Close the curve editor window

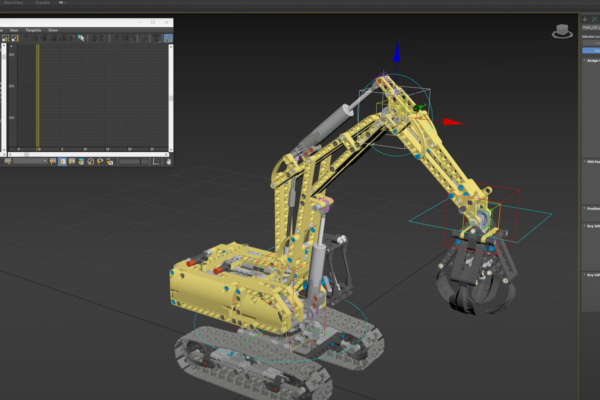pos(166,23)
